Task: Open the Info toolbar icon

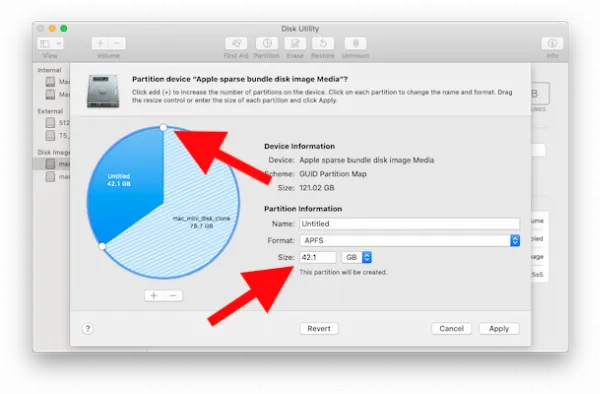Action: point(552,43)
